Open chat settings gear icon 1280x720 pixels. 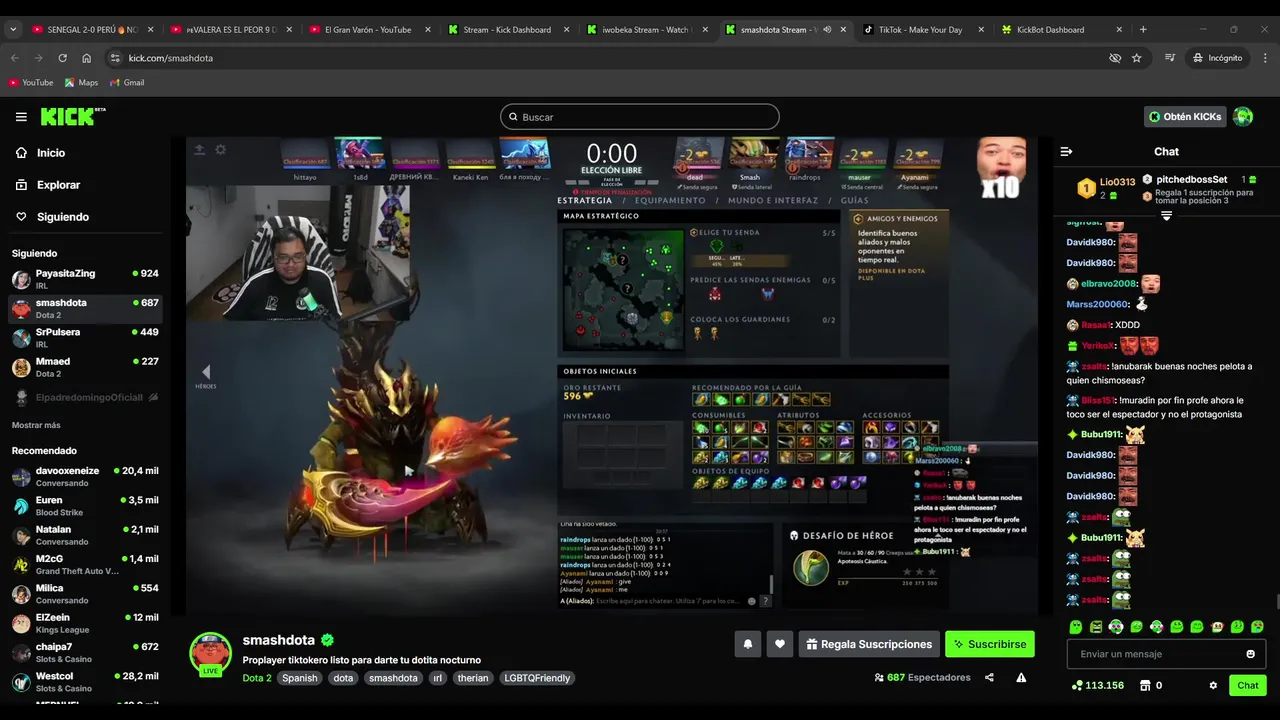pyautogui.click(x=1213, y=685)
